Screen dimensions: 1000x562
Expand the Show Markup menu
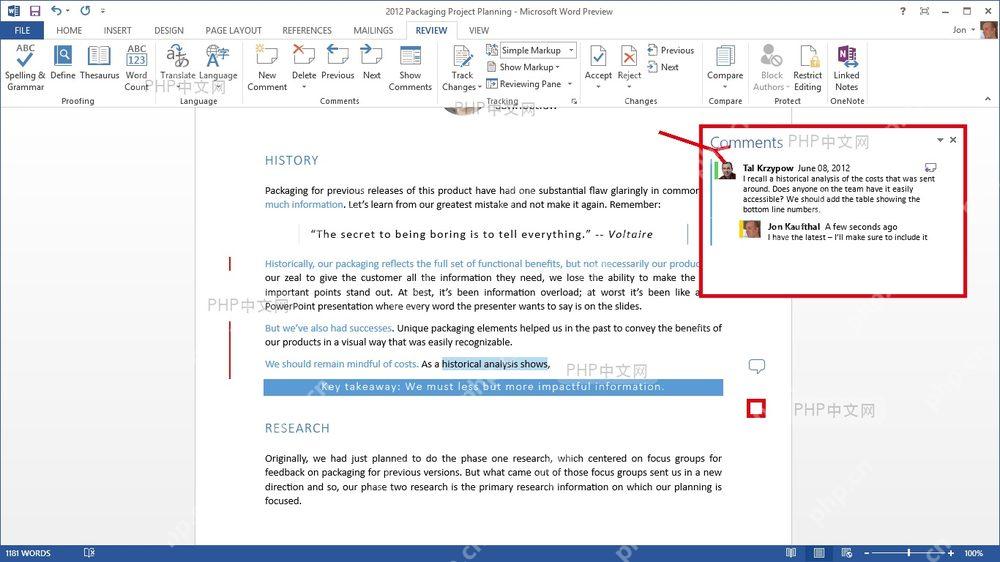coord(523,67)
